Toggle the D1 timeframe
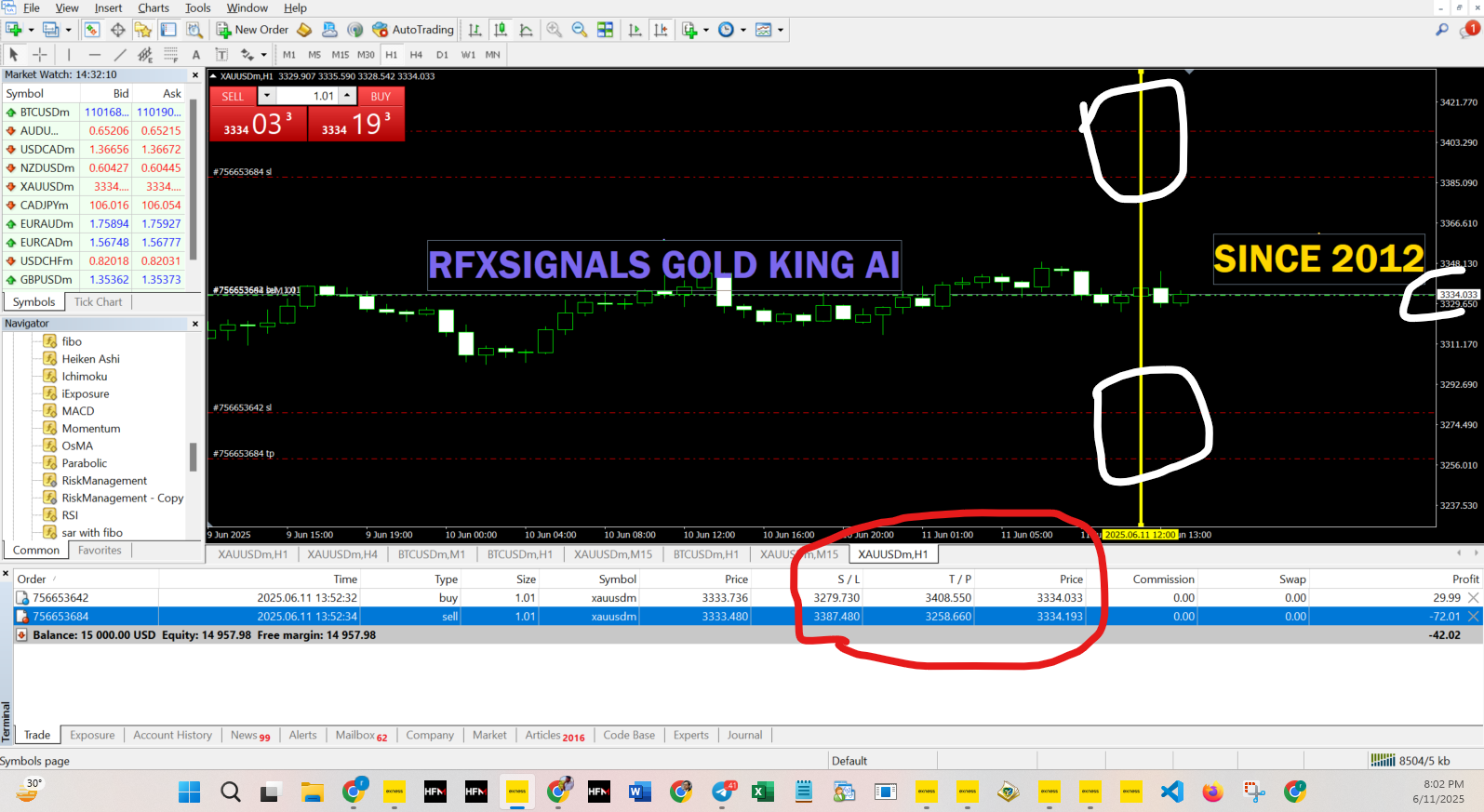The width and height of the screenshot is (1484, 812). [442, 55]
